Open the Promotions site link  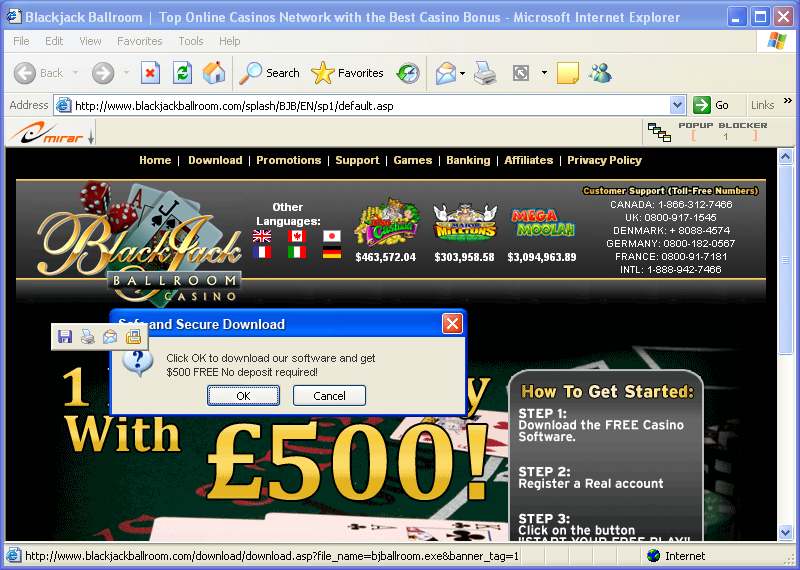click(x=288, y=160)
